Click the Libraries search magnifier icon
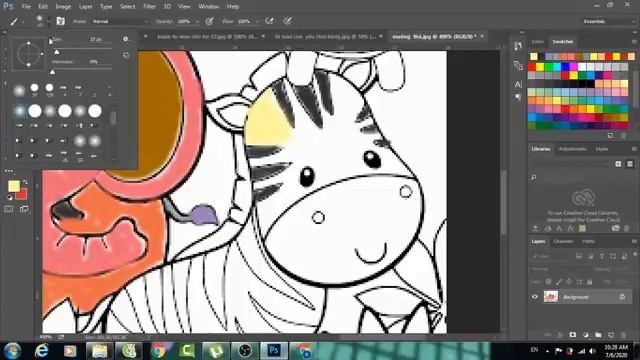 (x=533, y=177)
